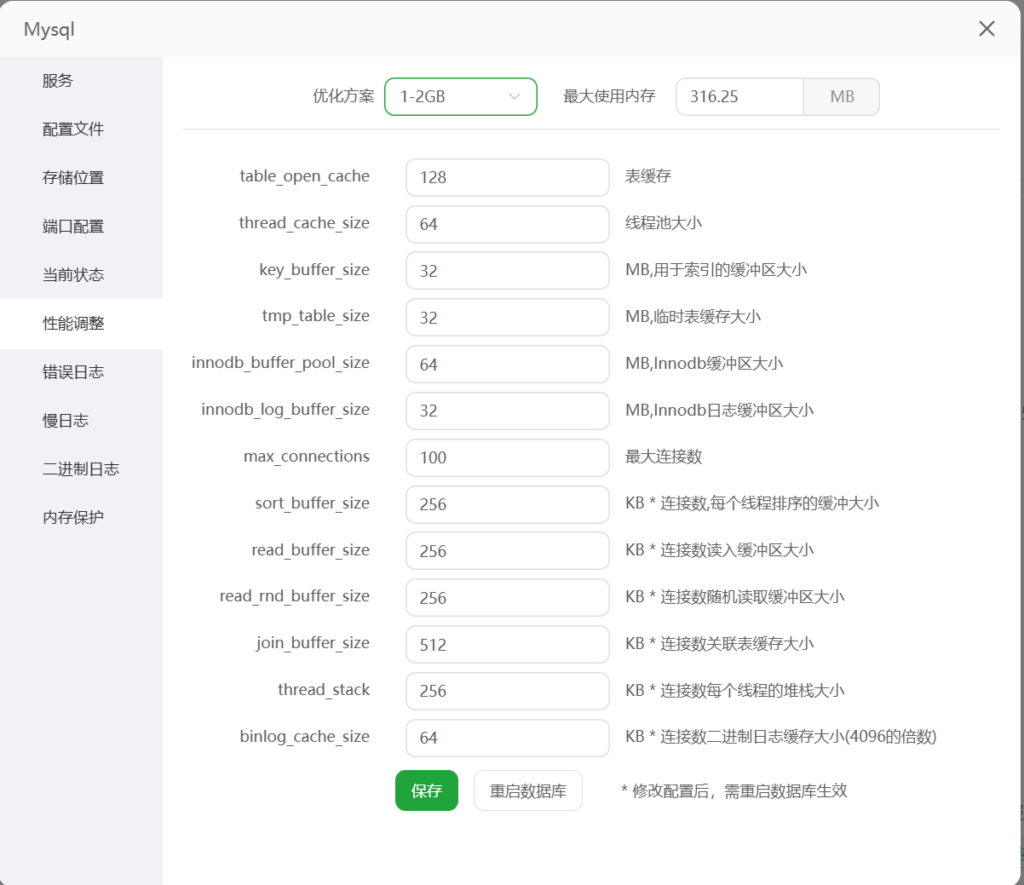Open the 当前状态 tab
Image resolution: width=1024 pixels, height=885 pixels.
pyautogui.click(x=73, y=275)
